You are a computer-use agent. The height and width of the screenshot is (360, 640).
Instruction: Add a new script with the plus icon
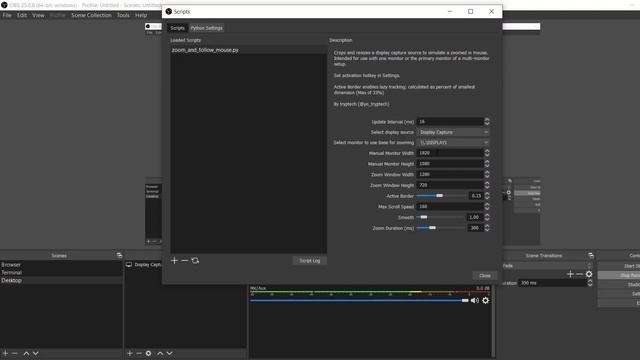174,260
